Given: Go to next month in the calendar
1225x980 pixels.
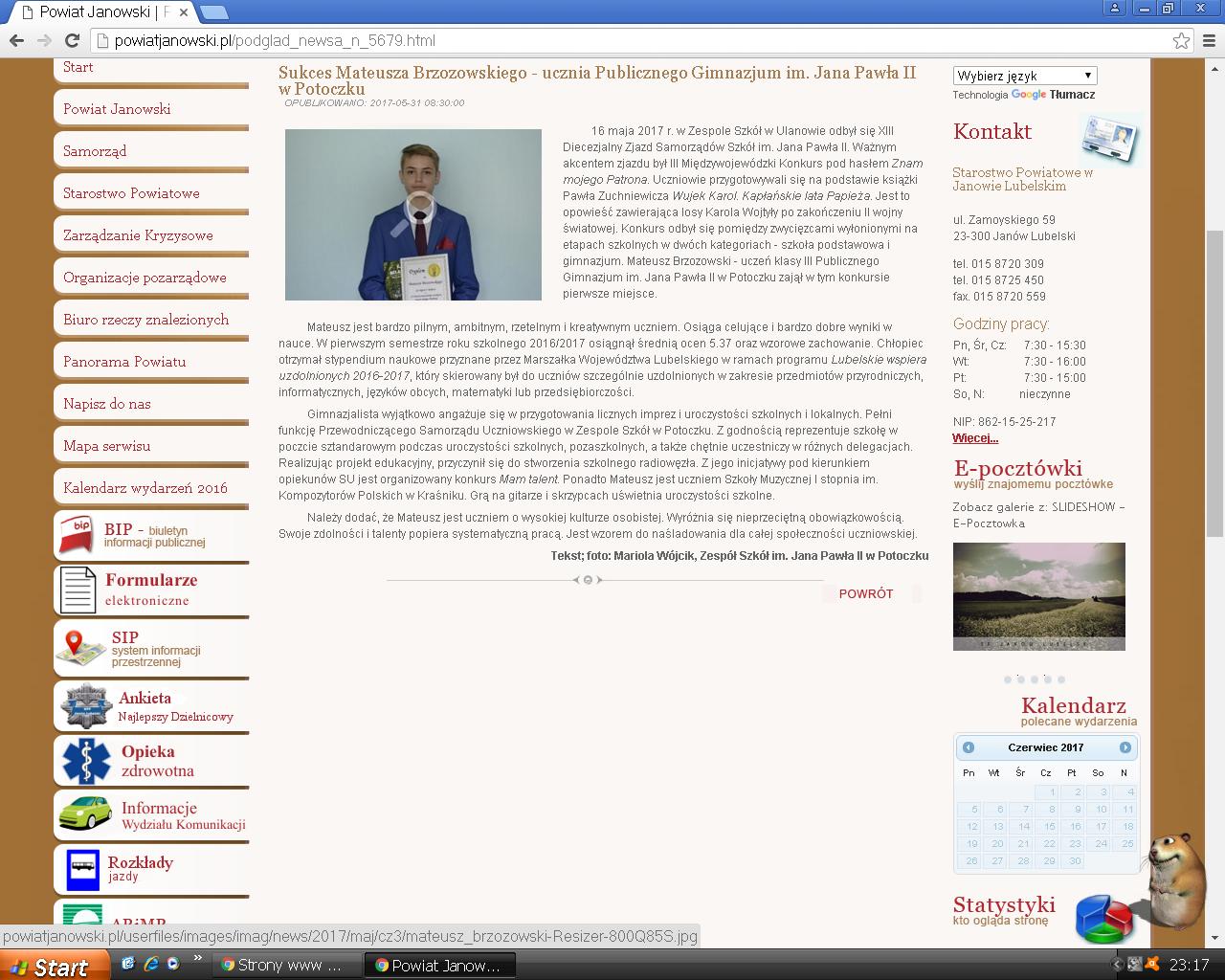Looking at the screenshot, I should tap(1125, 747).
